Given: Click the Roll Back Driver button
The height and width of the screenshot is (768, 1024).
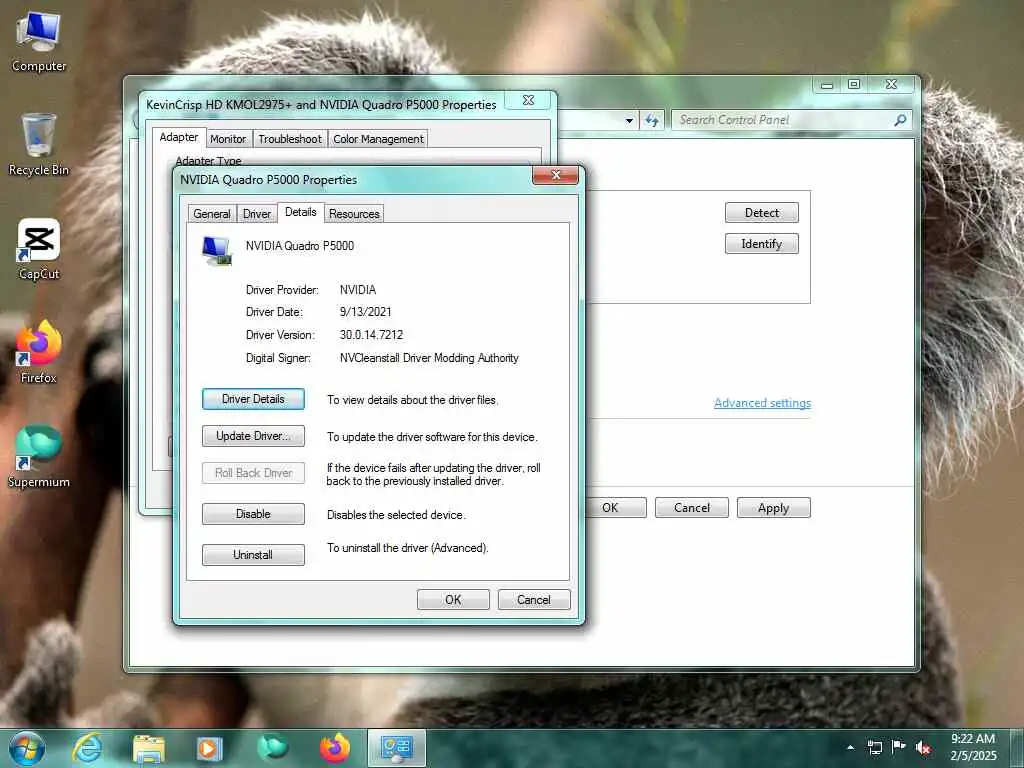Looking at the screenshot, I should coord(253,473).
